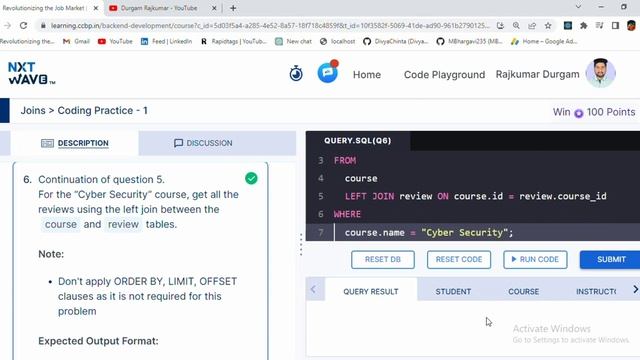640x360 pixels.
Task: Switch to the DISCUSSION tab
Action: (x=203, y=143)
